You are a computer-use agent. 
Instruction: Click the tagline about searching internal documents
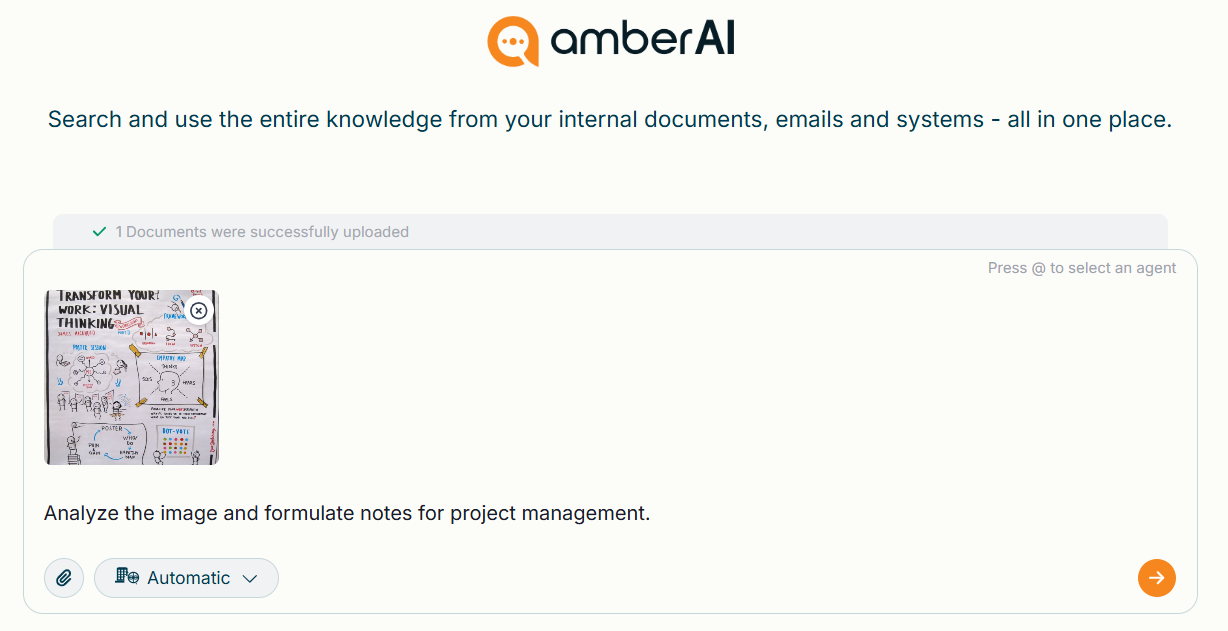609,120
